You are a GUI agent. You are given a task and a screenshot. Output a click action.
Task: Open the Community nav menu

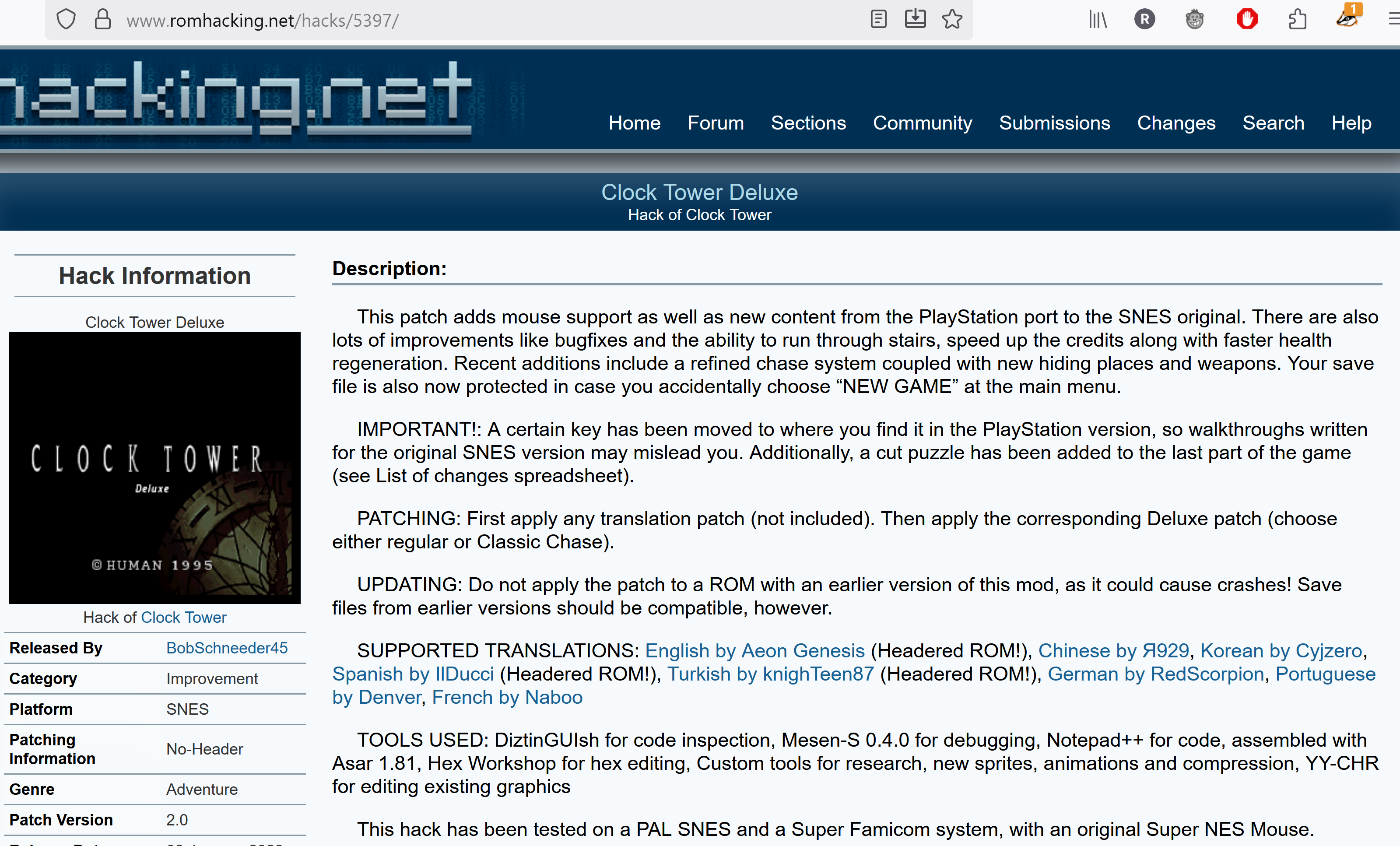(x=922, y=123)
